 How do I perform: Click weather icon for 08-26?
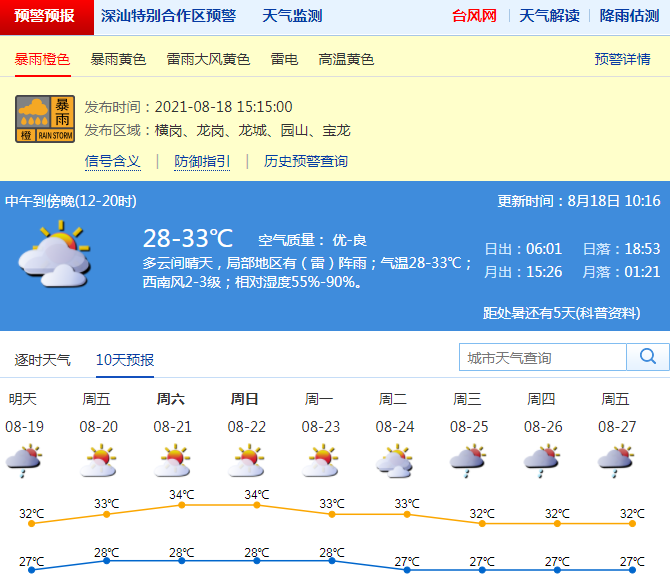coord(543,461)
